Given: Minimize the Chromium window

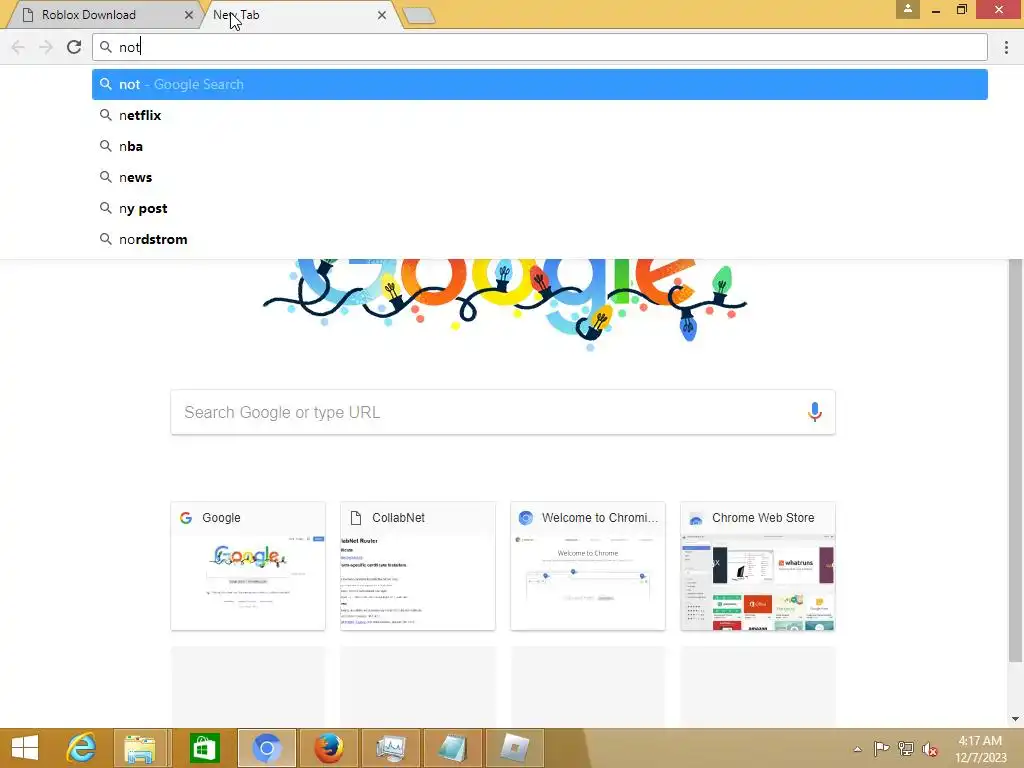Looking at the screenshot, I should (936, 10).
